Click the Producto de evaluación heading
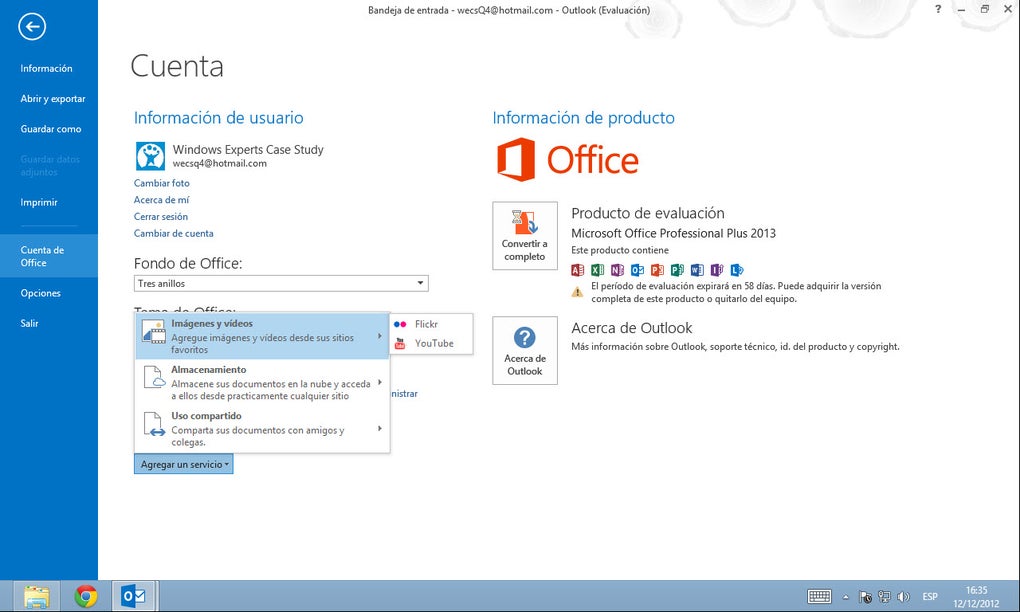 pyautogui.click(x=648, y=213)
